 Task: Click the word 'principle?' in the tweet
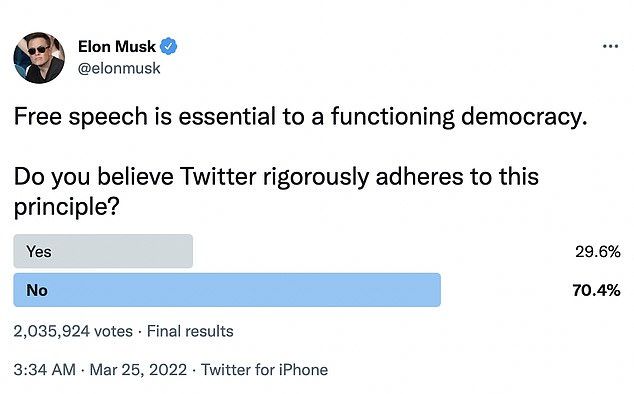click(x=67, y=208)
